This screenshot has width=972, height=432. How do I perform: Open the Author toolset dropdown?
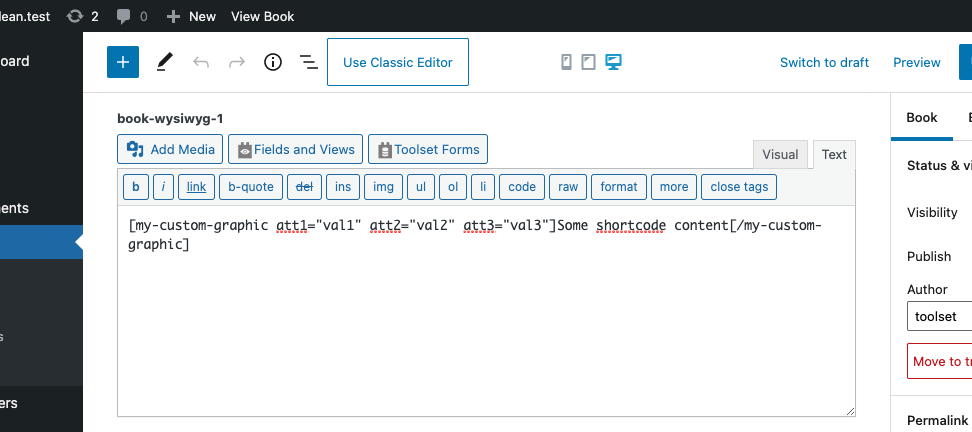[x=939, y=316]
